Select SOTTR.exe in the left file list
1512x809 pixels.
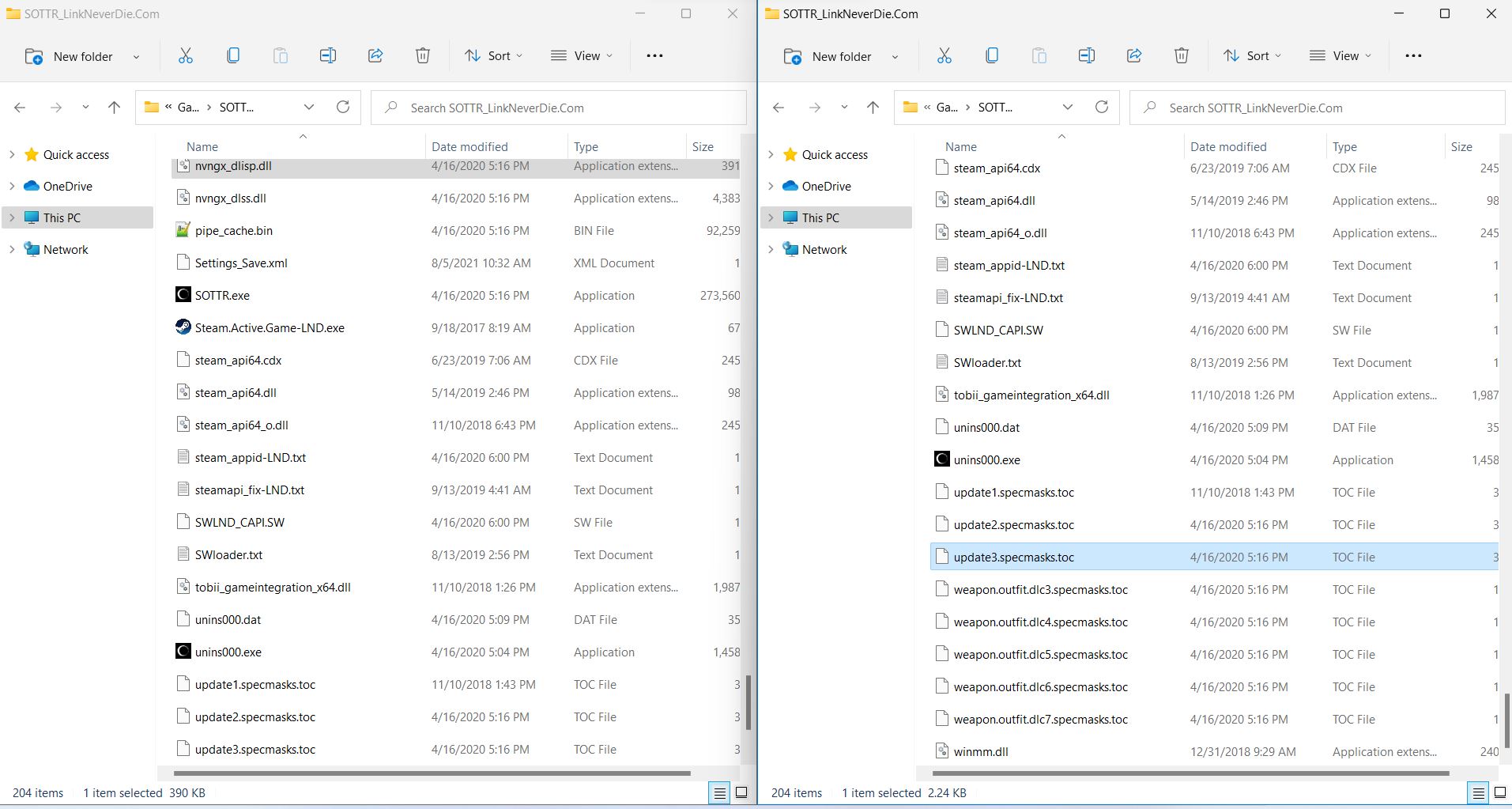(x=222, y=296)
